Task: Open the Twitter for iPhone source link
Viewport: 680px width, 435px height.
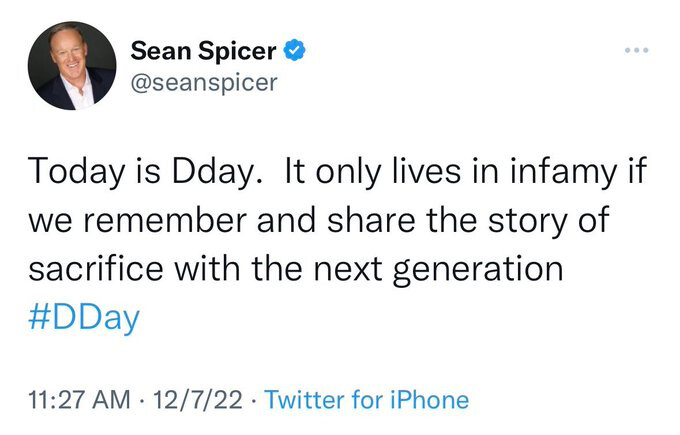Action: [x=367, y=400]
